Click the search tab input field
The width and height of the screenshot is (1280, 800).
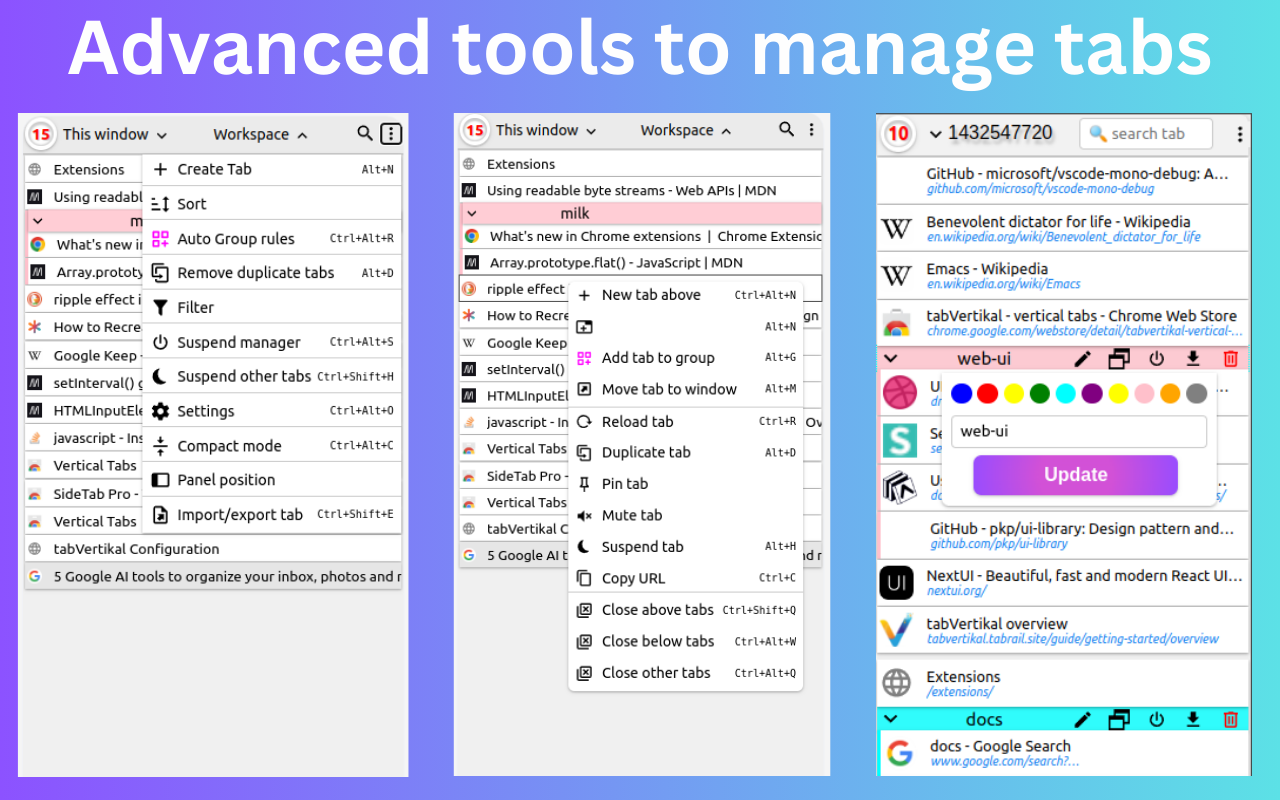click(x=1146, y=134)
